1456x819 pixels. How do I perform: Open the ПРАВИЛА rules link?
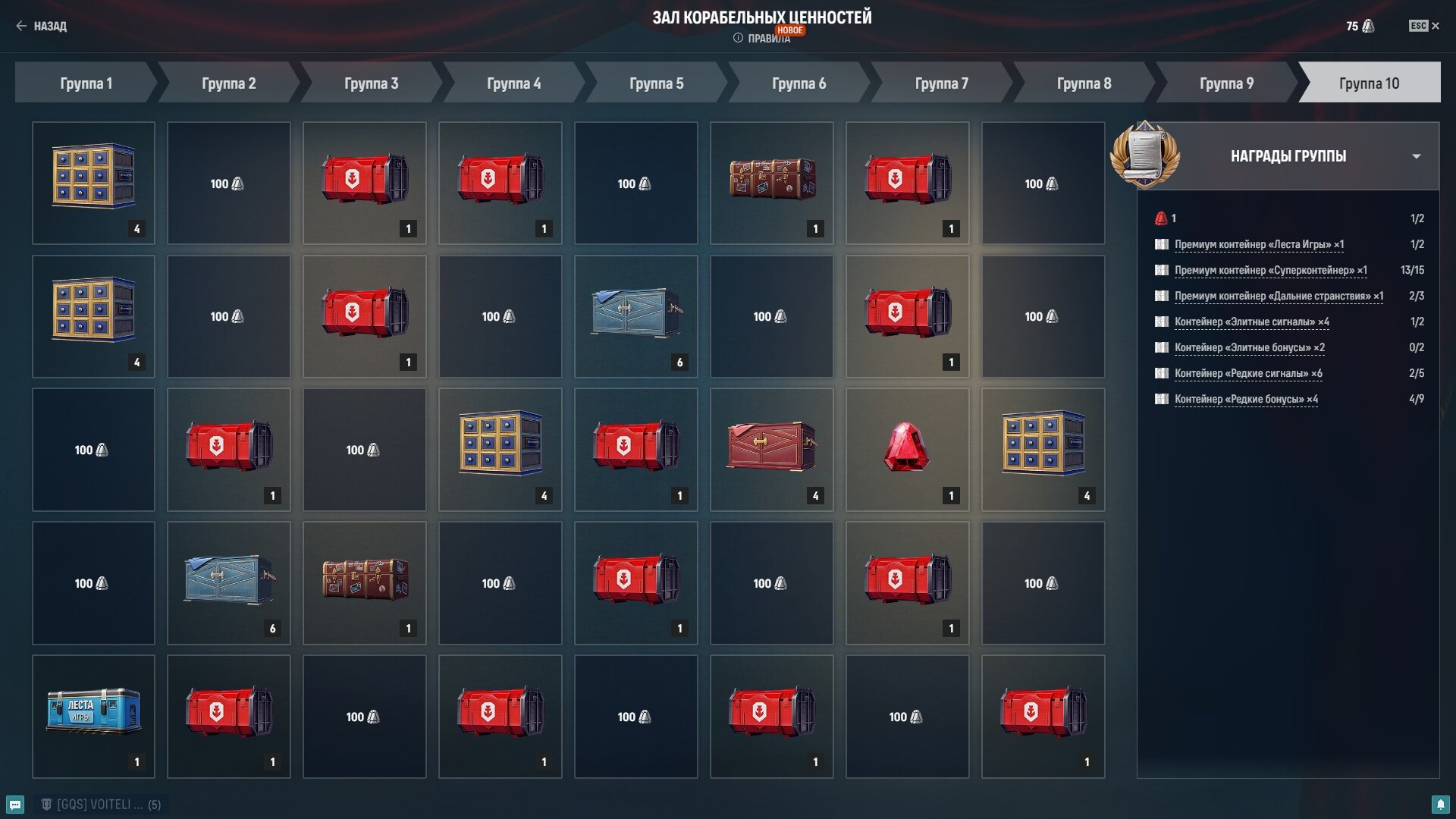click(x=769, y=38)
